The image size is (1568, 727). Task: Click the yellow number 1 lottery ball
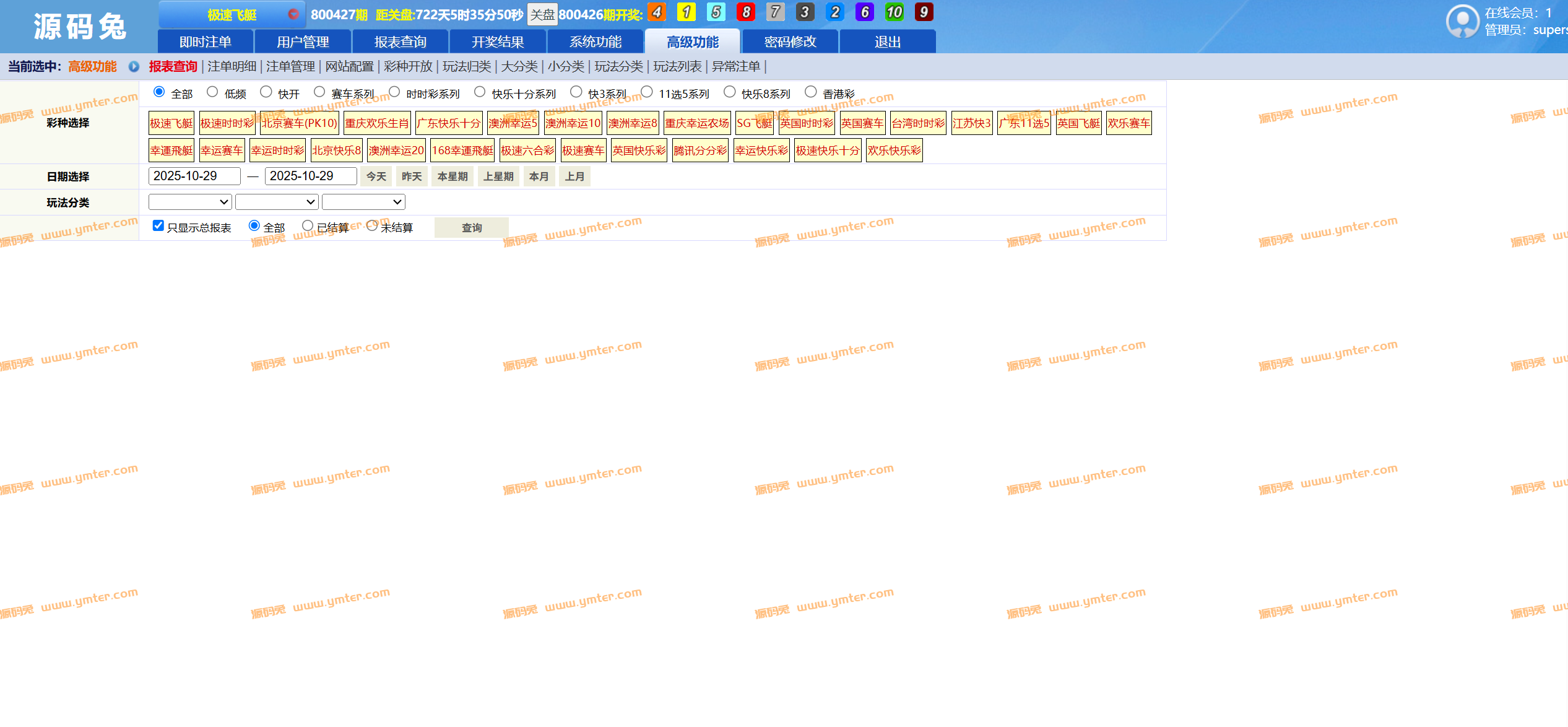tap(686, 12)
